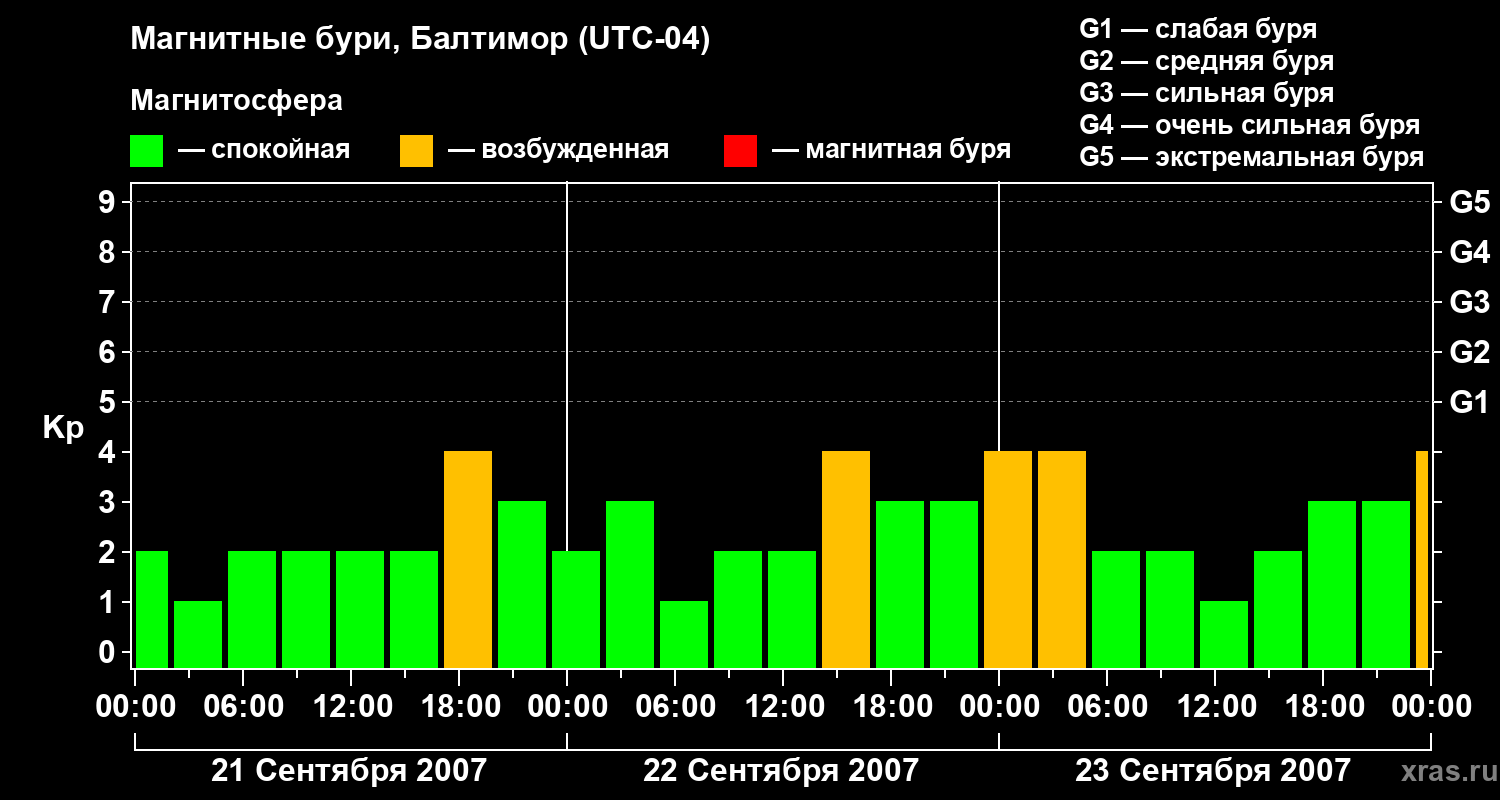Viewport: 1500px width, 800px height.
Task: Click the date label «23 Сентября 2007»
Action: (x=1213, y=770)
